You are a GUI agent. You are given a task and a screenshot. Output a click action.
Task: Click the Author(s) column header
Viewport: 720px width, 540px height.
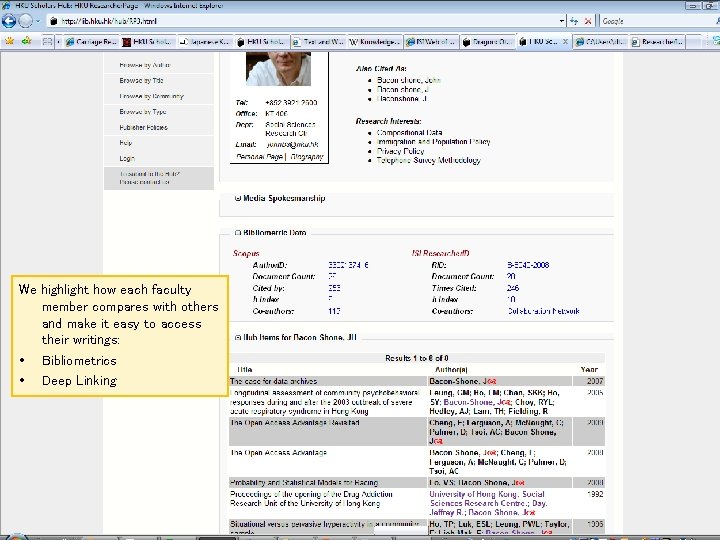[451, 370]
